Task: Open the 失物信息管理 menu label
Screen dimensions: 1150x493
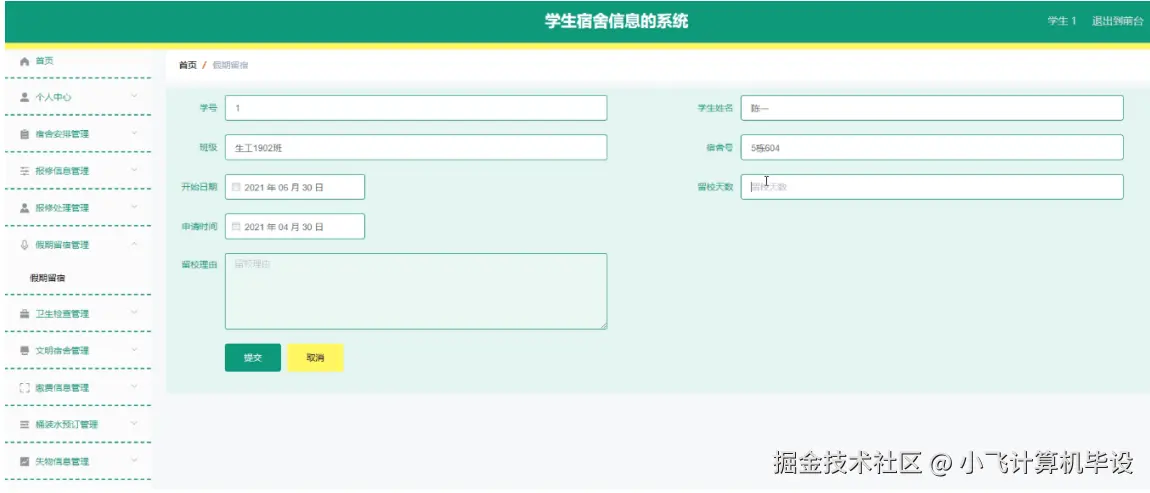Action: coord(62,461)
